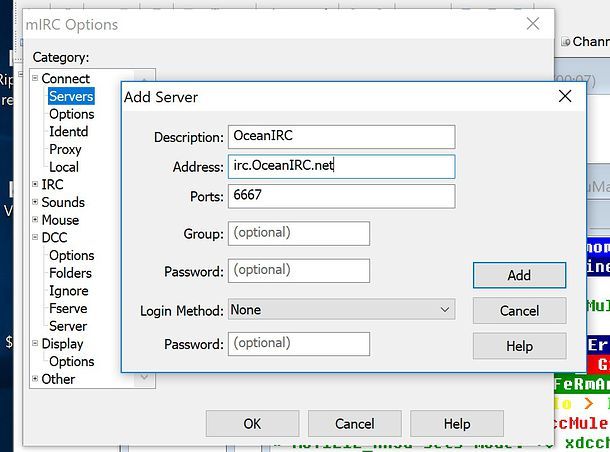Viewport: 610px width, 452px height.
Task: Click Help in mIRC Options window
Action: [457, 423]
